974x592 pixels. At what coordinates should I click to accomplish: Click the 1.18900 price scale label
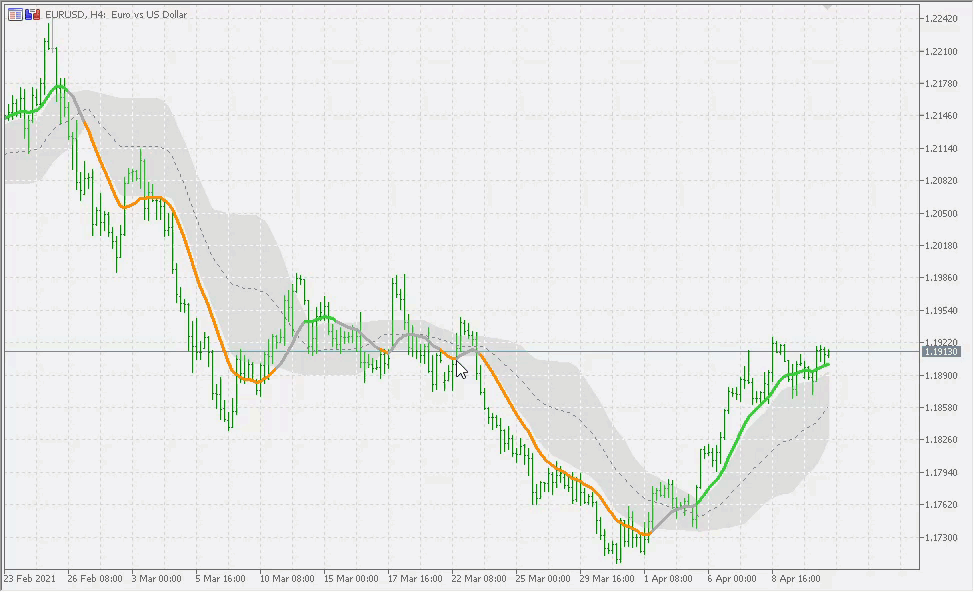[x=940, y=375]
